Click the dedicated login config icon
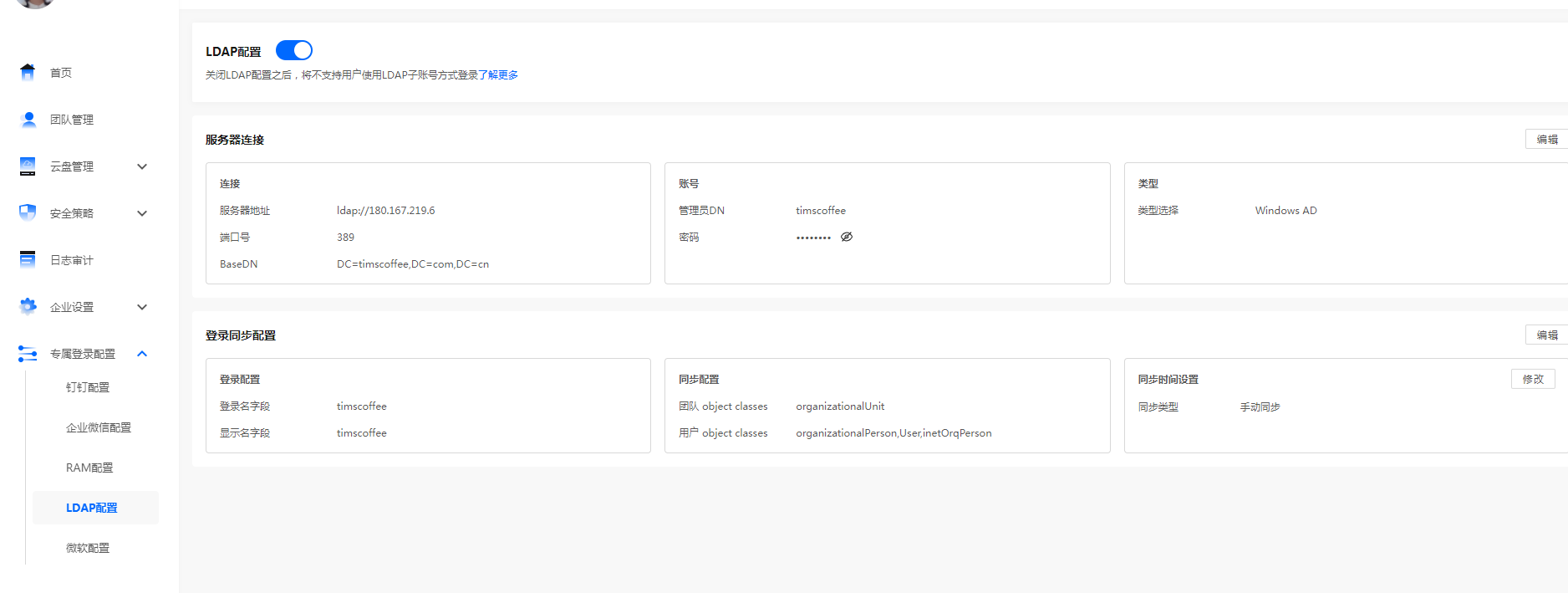 tap(28, 354)
